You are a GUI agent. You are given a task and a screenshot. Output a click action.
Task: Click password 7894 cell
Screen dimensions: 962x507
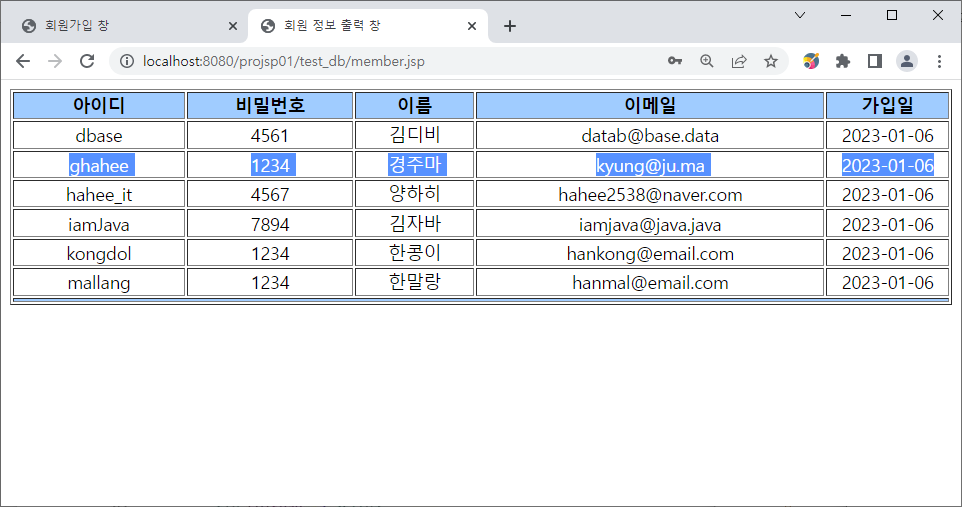(x=270, y=224)
